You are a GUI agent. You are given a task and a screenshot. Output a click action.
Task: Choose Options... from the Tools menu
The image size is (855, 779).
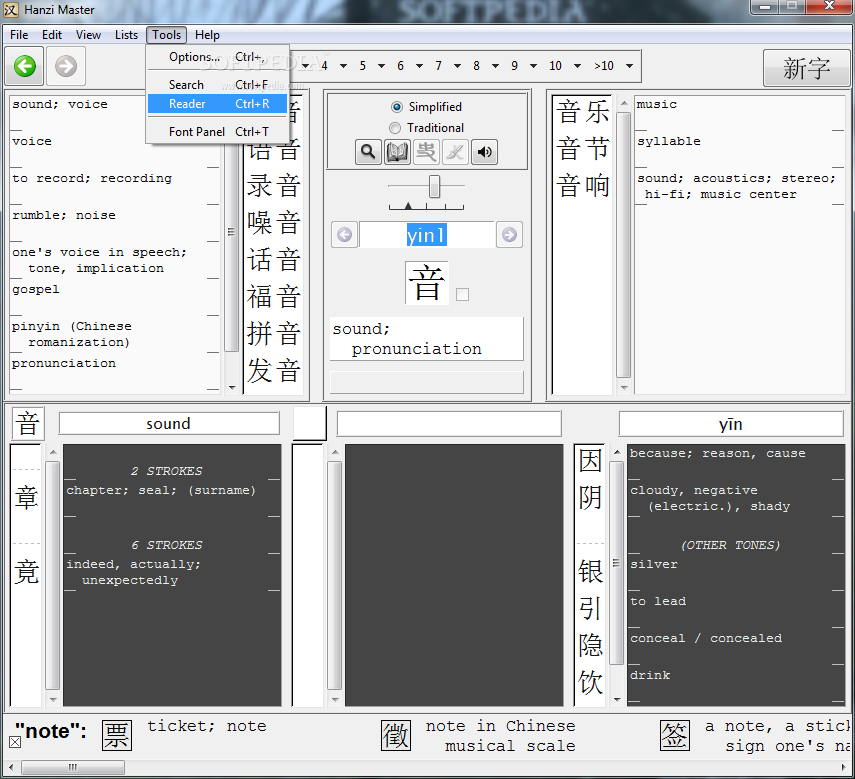tap(218, 57)
